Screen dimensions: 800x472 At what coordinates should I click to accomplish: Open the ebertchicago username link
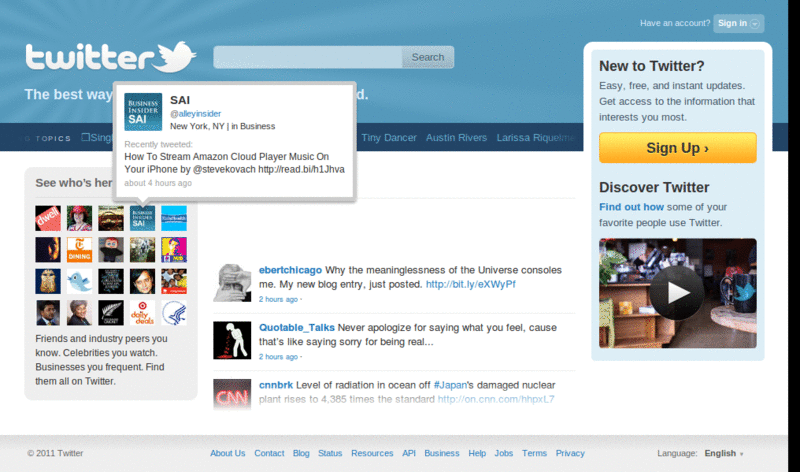[290, 270]
